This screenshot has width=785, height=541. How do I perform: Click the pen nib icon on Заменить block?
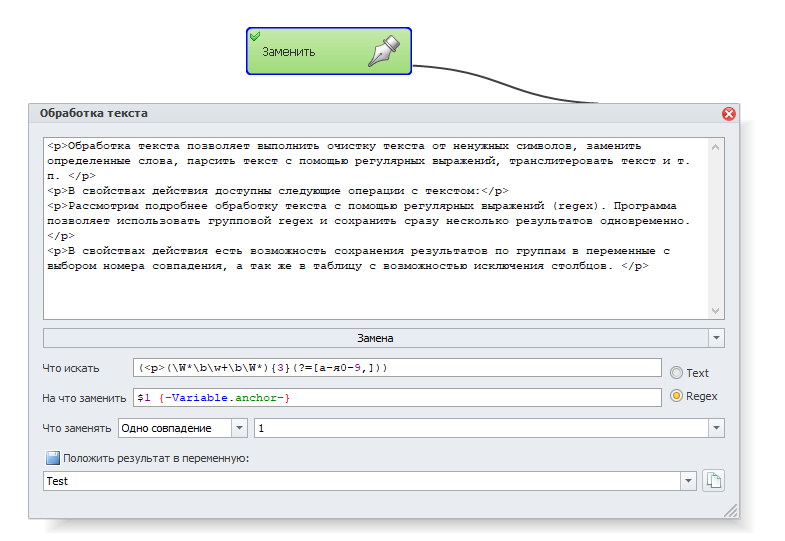point(384,51)
